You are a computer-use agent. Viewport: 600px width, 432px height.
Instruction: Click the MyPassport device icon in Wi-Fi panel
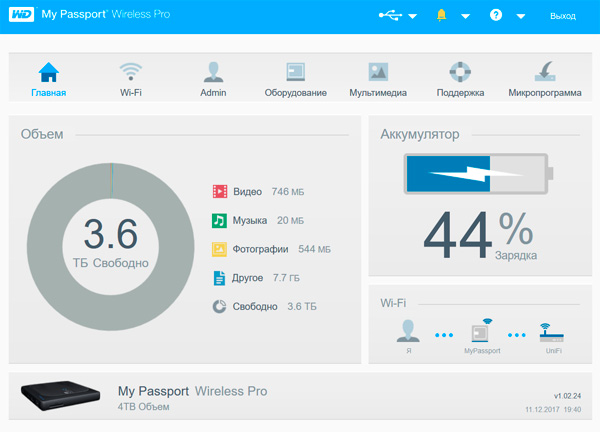click(484, 330)
